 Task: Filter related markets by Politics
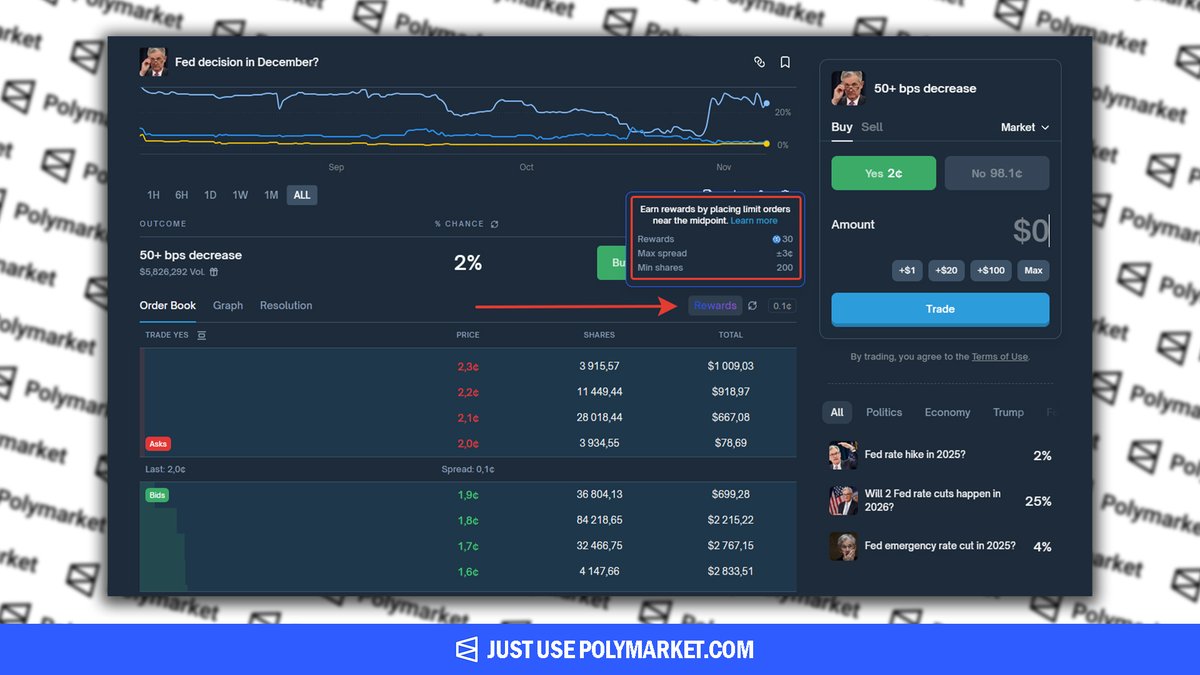click(x=884, y=412)
